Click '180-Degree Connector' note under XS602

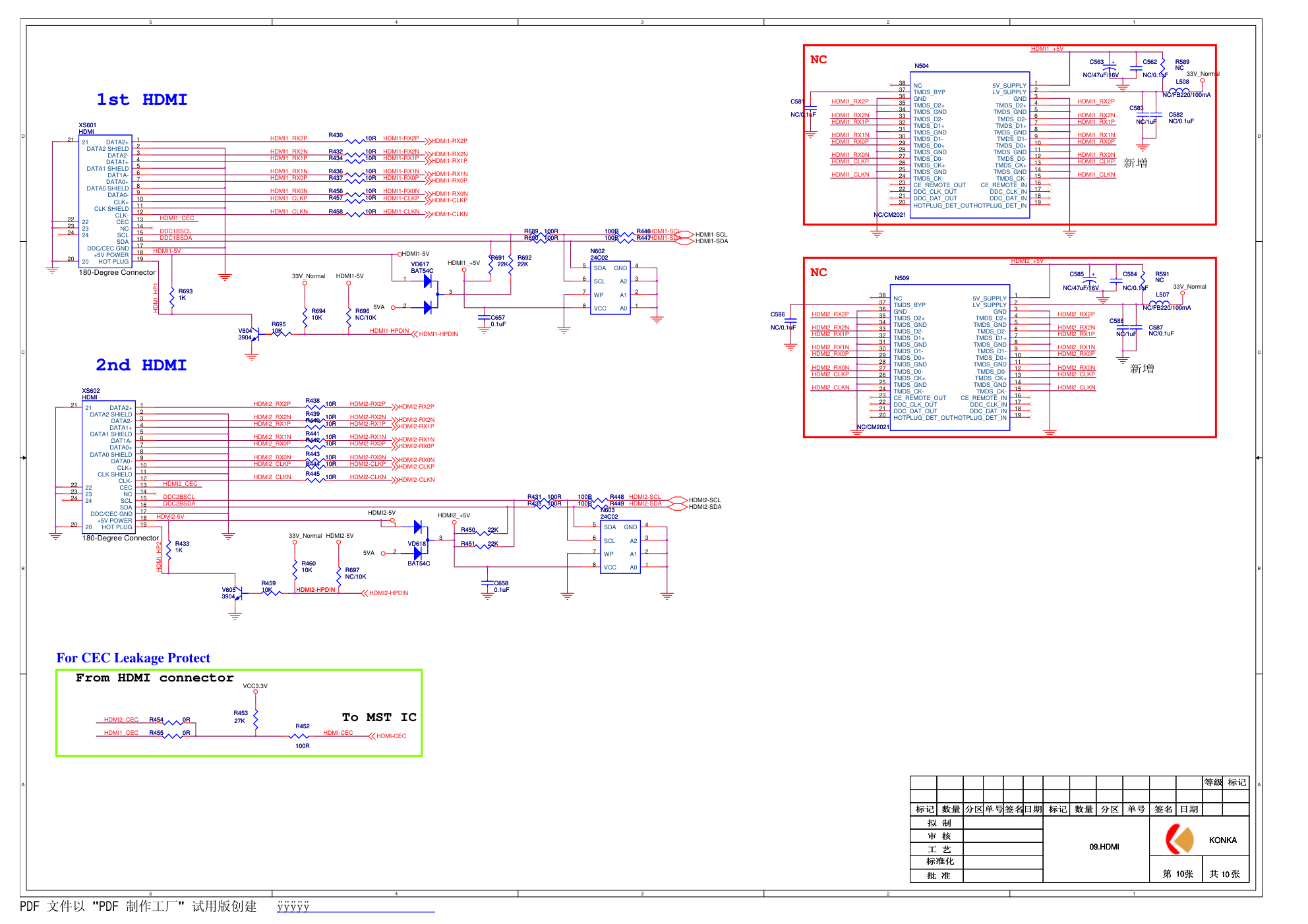pyautogui.click(x=121, y=538)
